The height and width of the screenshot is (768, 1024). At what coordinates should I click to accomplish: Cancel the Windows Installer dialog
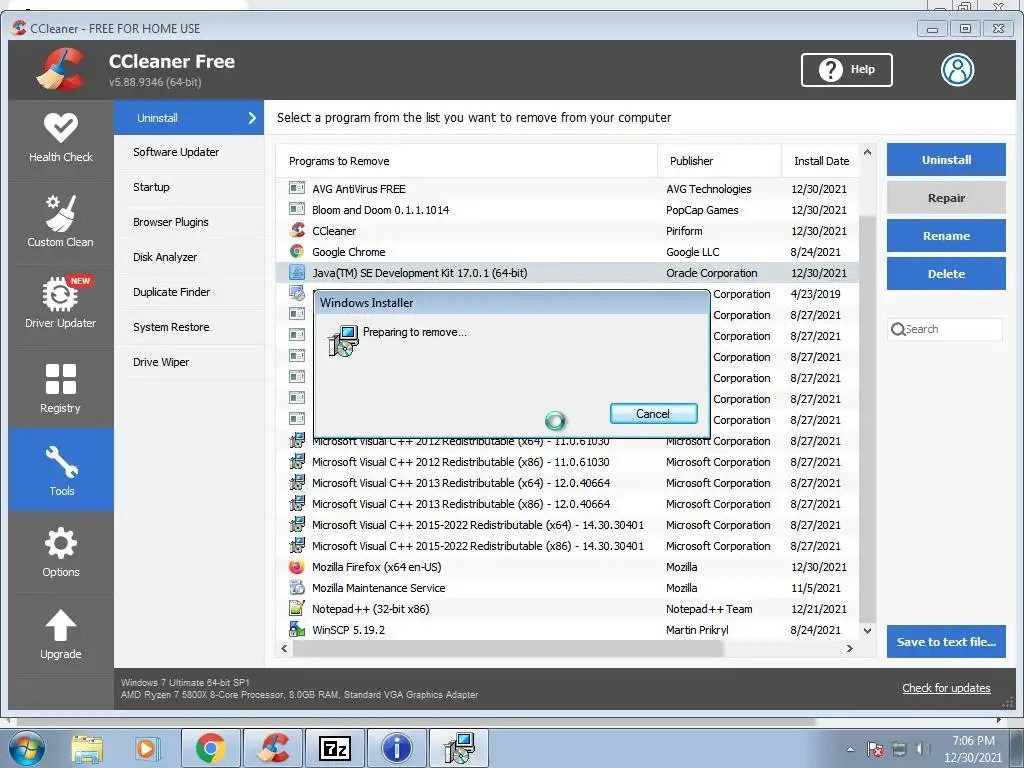653,413
